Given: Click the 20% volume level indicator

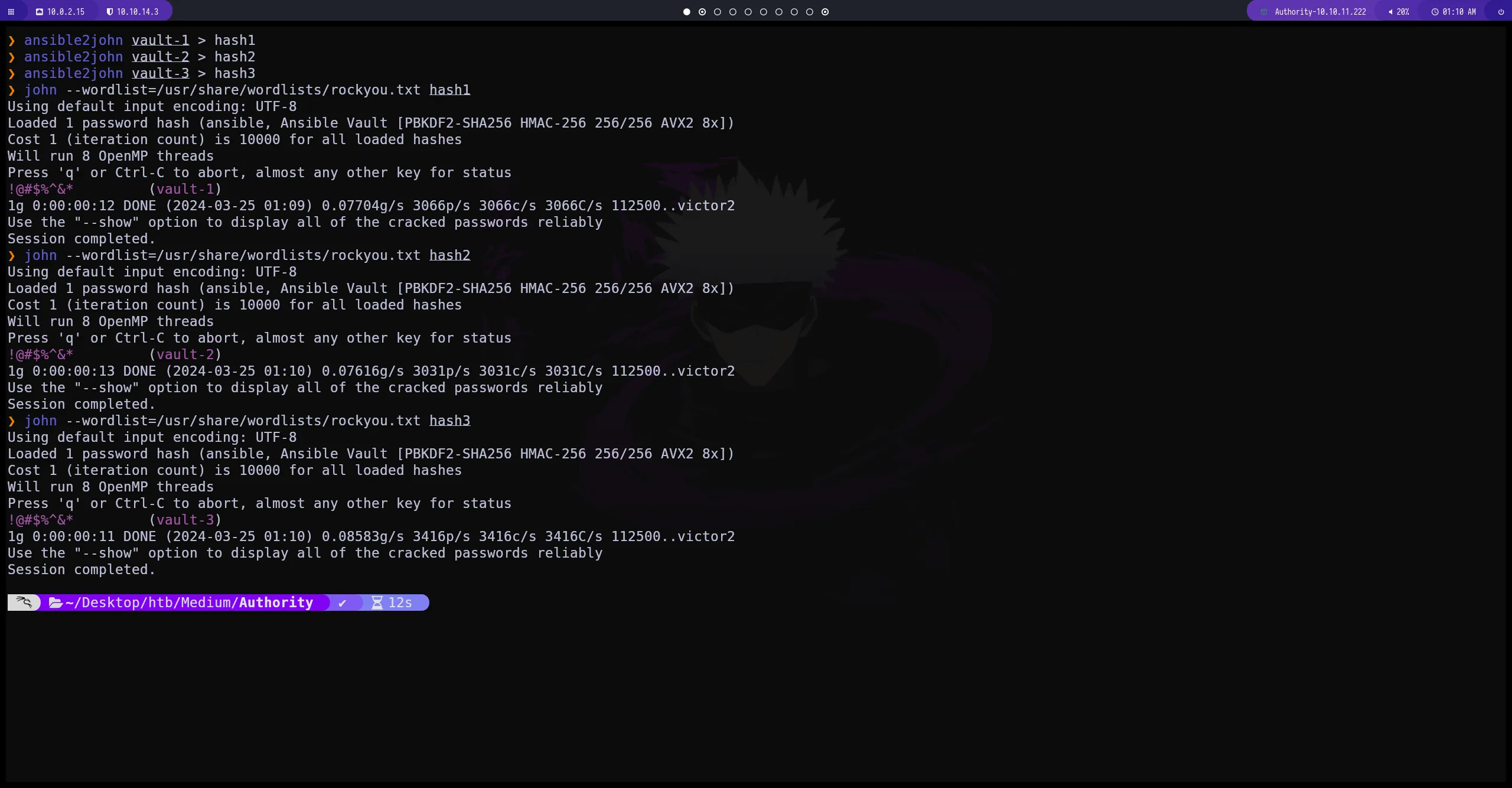Looking at the screenshot, I should pyautogui.click(x=1403, y=12).
